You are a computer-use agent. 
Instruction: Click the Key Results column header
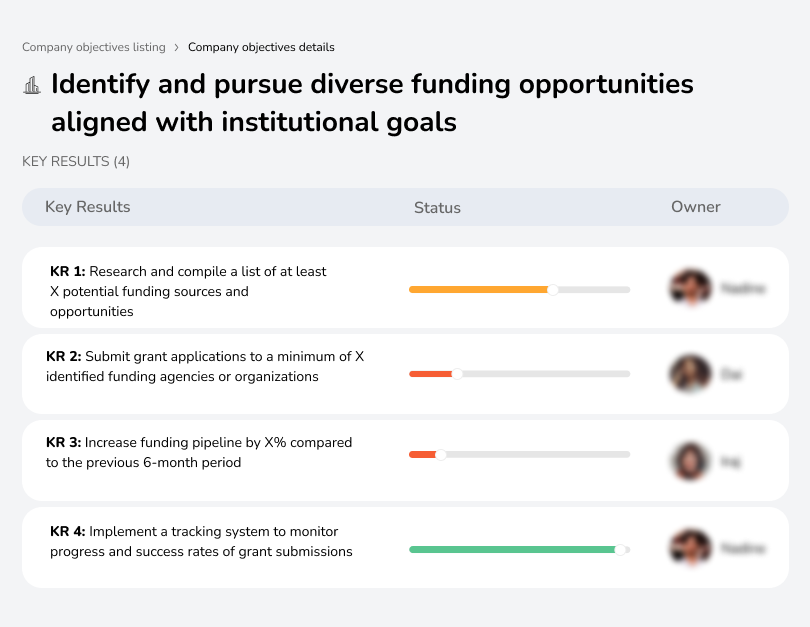pos(88,207)
